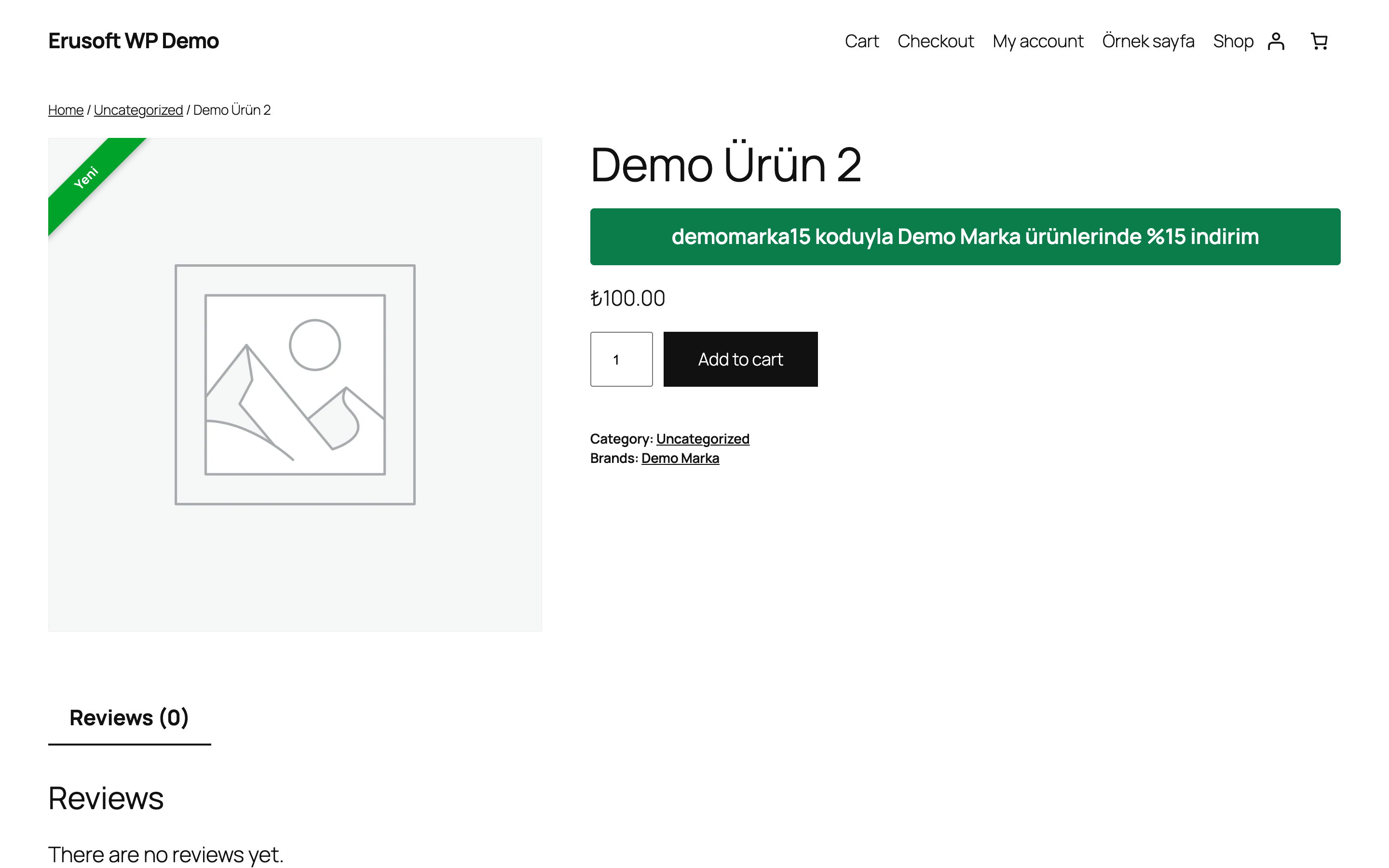Click the product placeholder image

click(x=295, y=385)
